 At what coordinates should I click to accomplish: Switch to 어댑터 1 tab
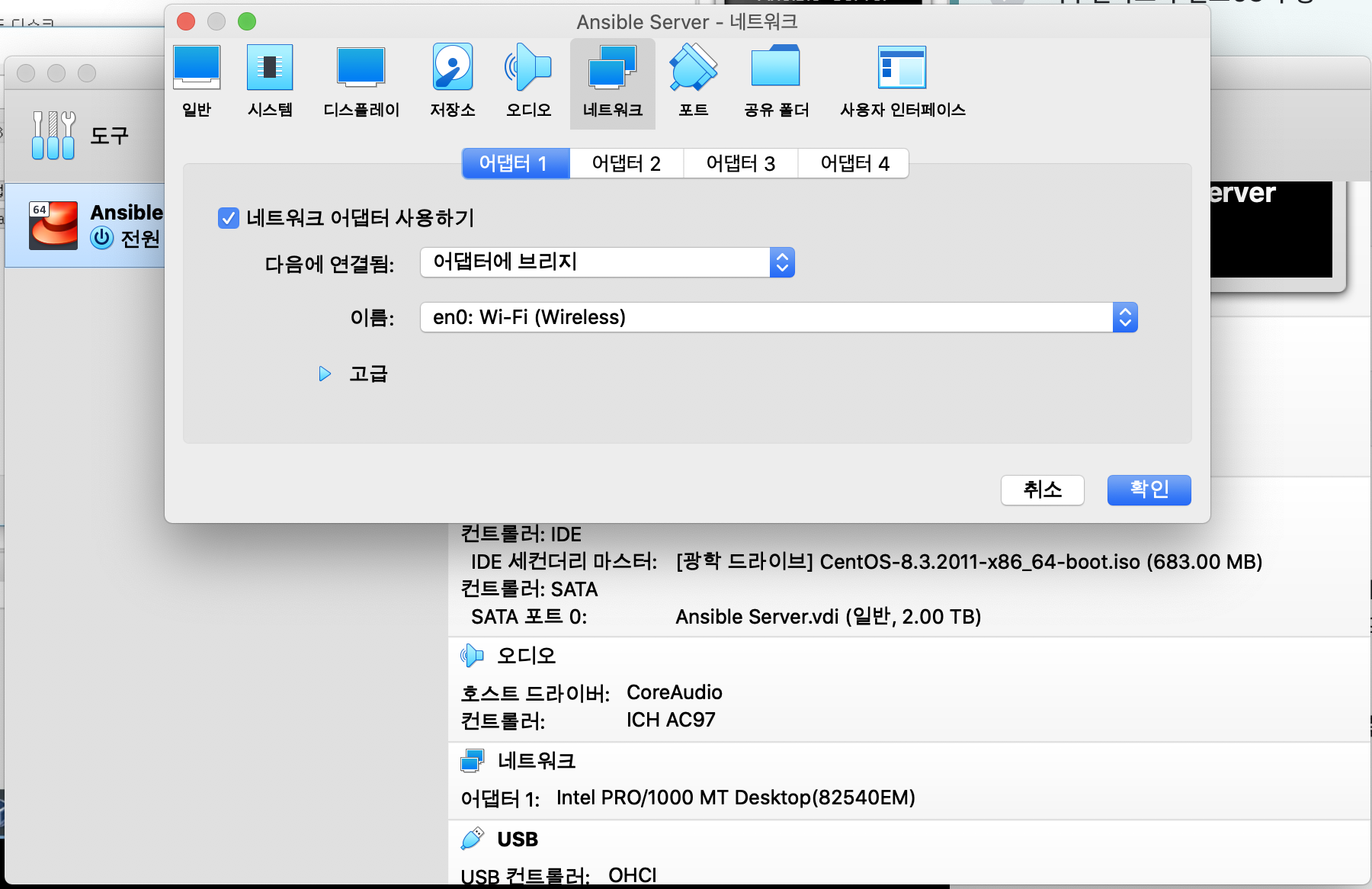tap(516, 163)
